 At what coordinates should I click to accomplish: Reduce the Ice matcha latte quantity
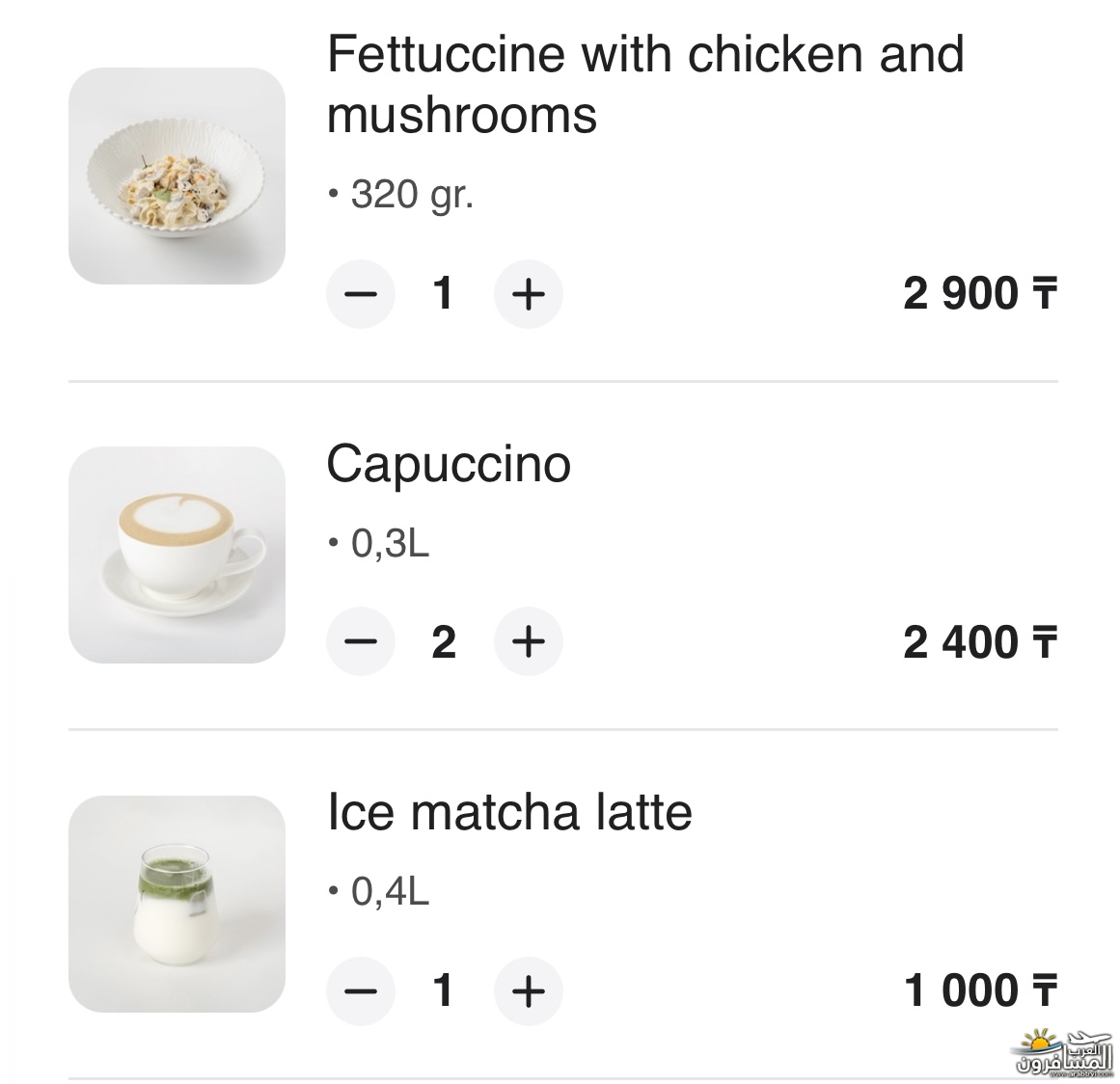pyautogui.click(x=361, y=989)
